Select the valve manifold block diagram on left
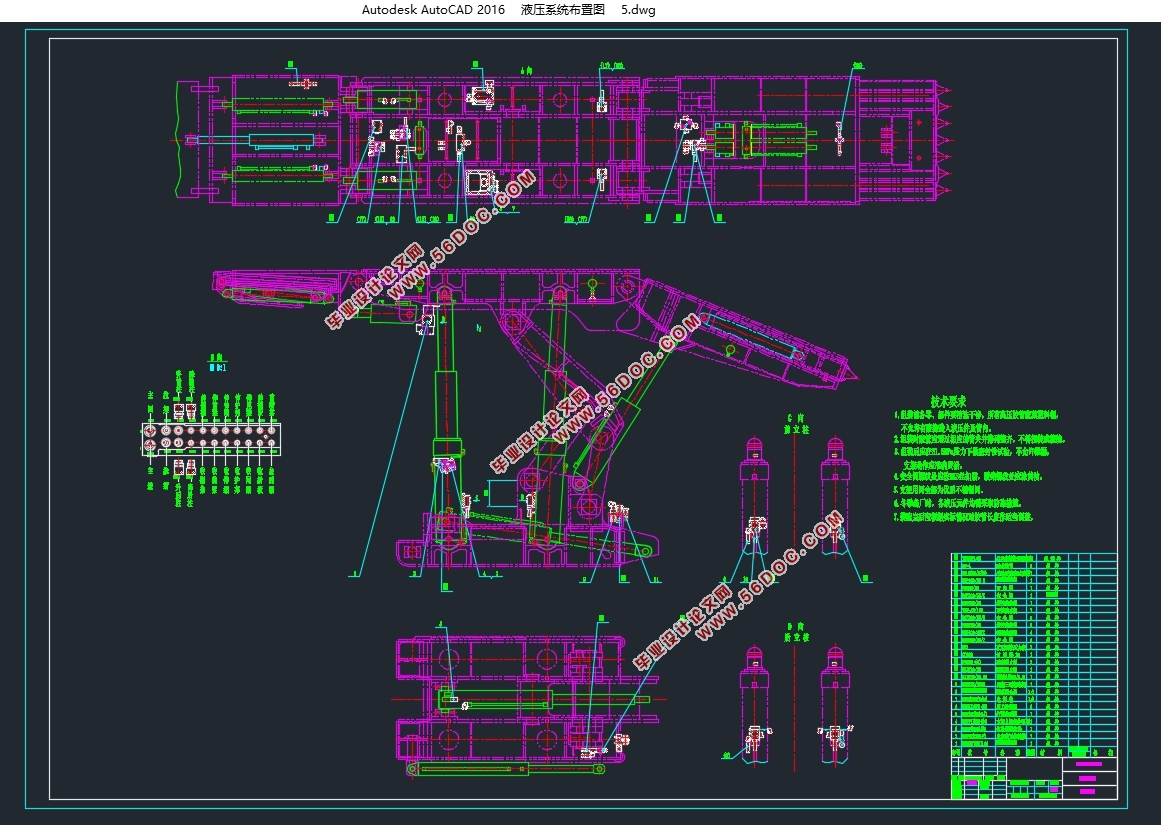 tap(212, 438)
